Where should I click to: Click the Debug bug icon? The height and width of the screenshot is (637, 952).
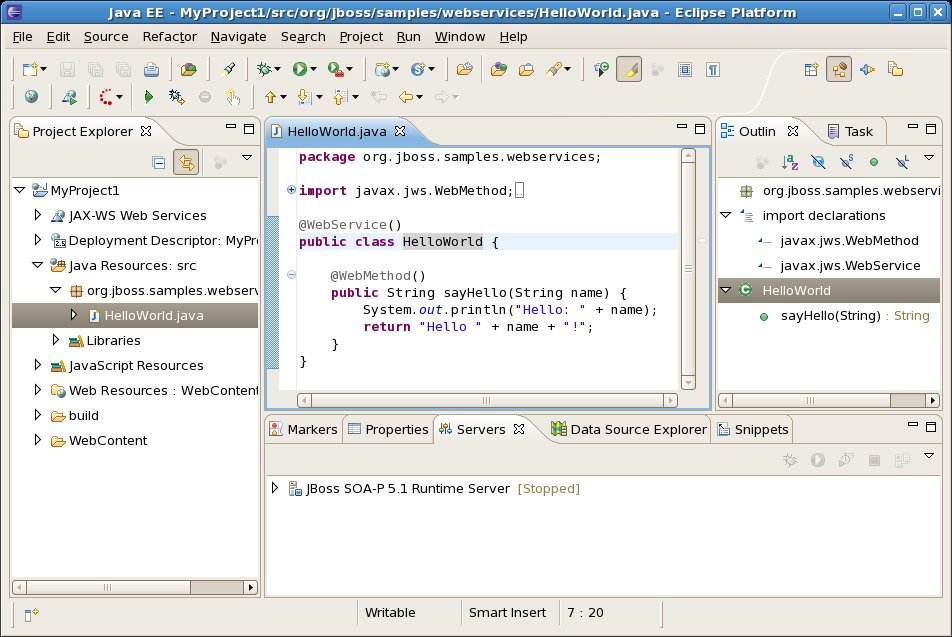(x=264, y=69)
